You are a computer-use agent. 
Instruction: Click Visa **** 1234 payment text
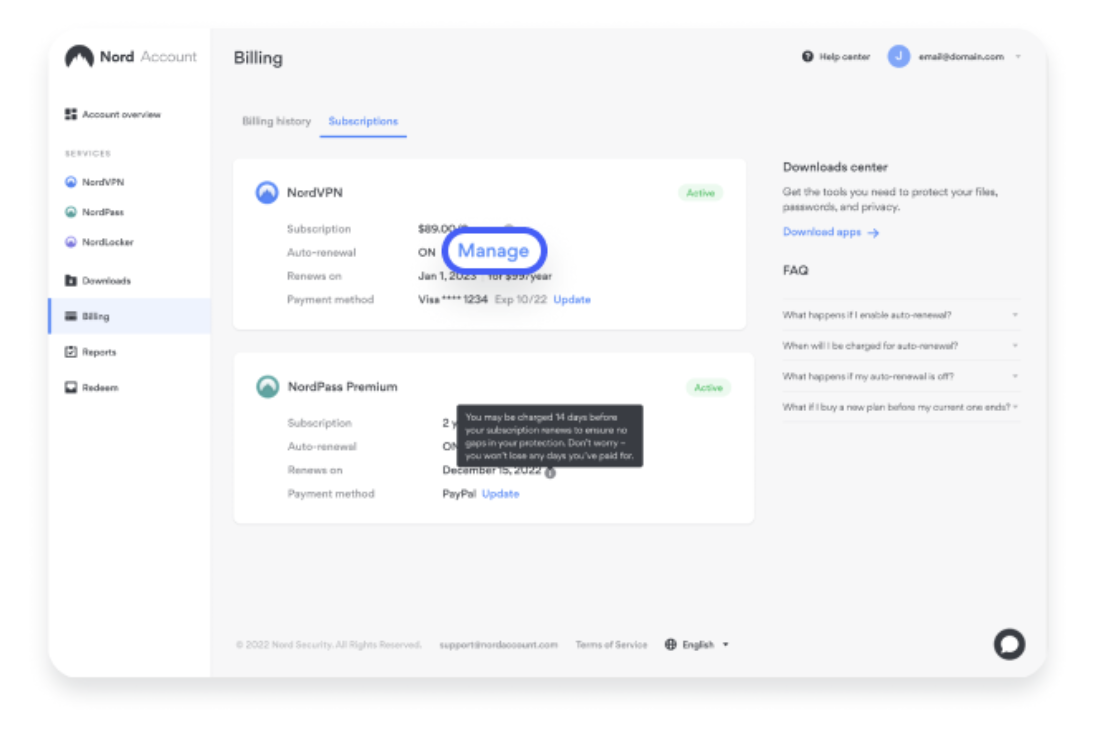(453, 299)
